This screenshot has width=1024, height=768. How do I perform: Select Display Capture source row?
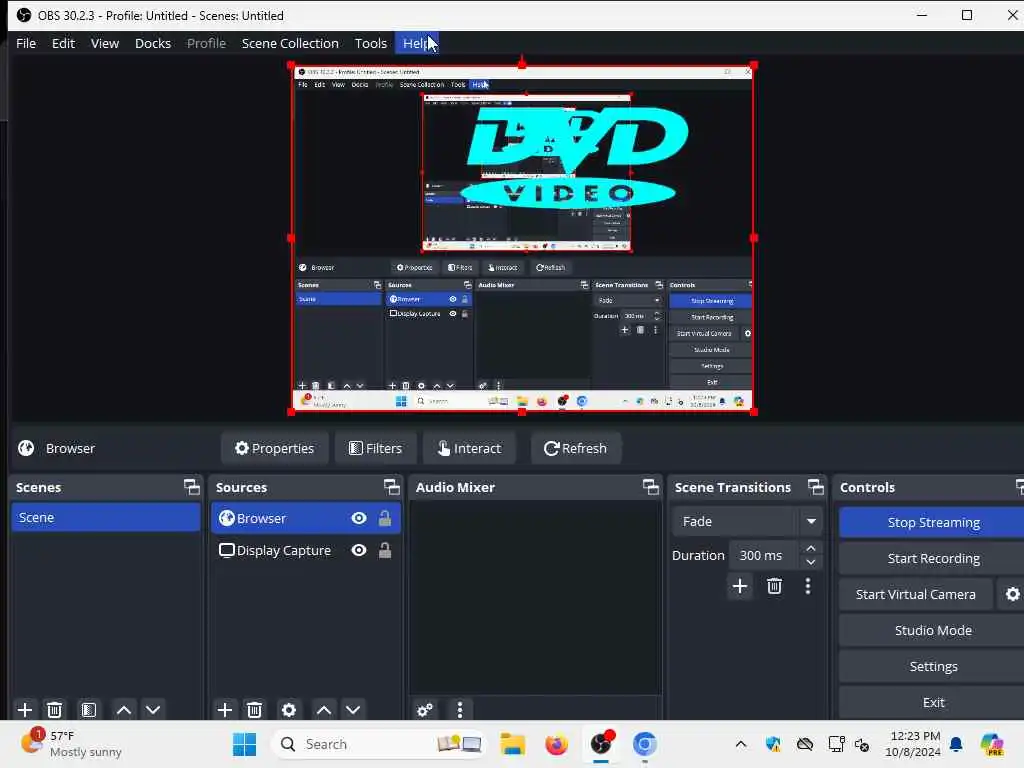click(306, 551)
